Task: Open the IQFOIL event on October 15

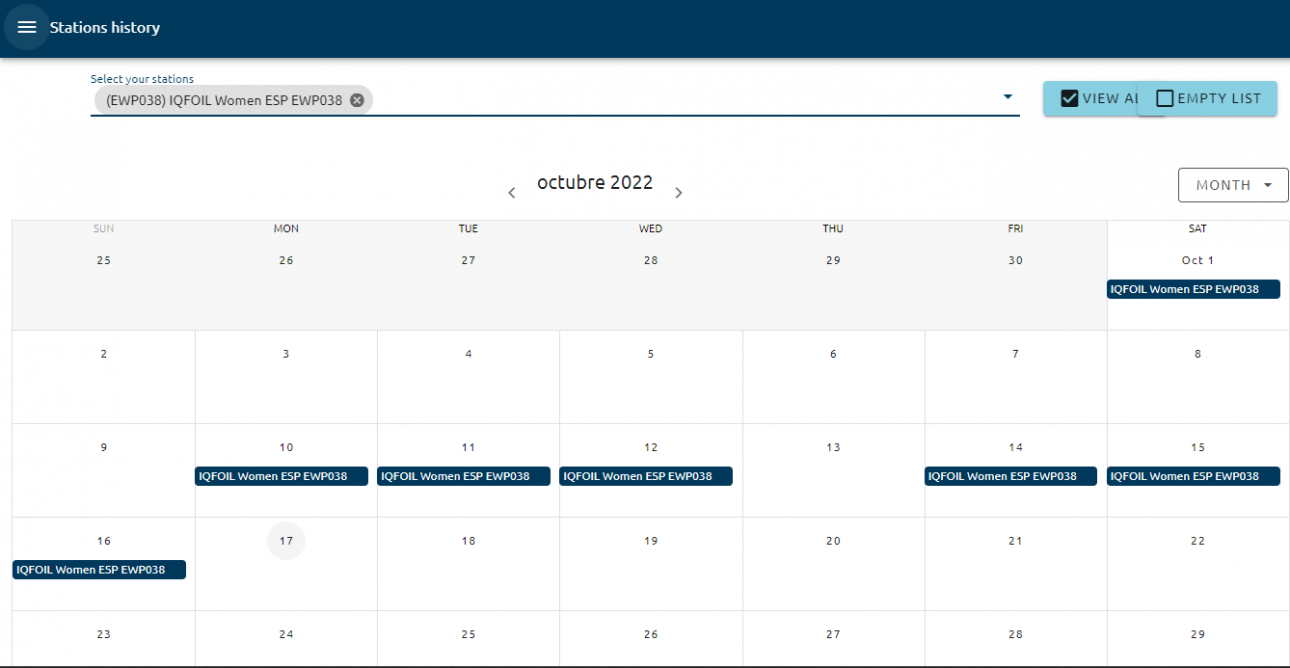Action: click(x=1193, y=477)
